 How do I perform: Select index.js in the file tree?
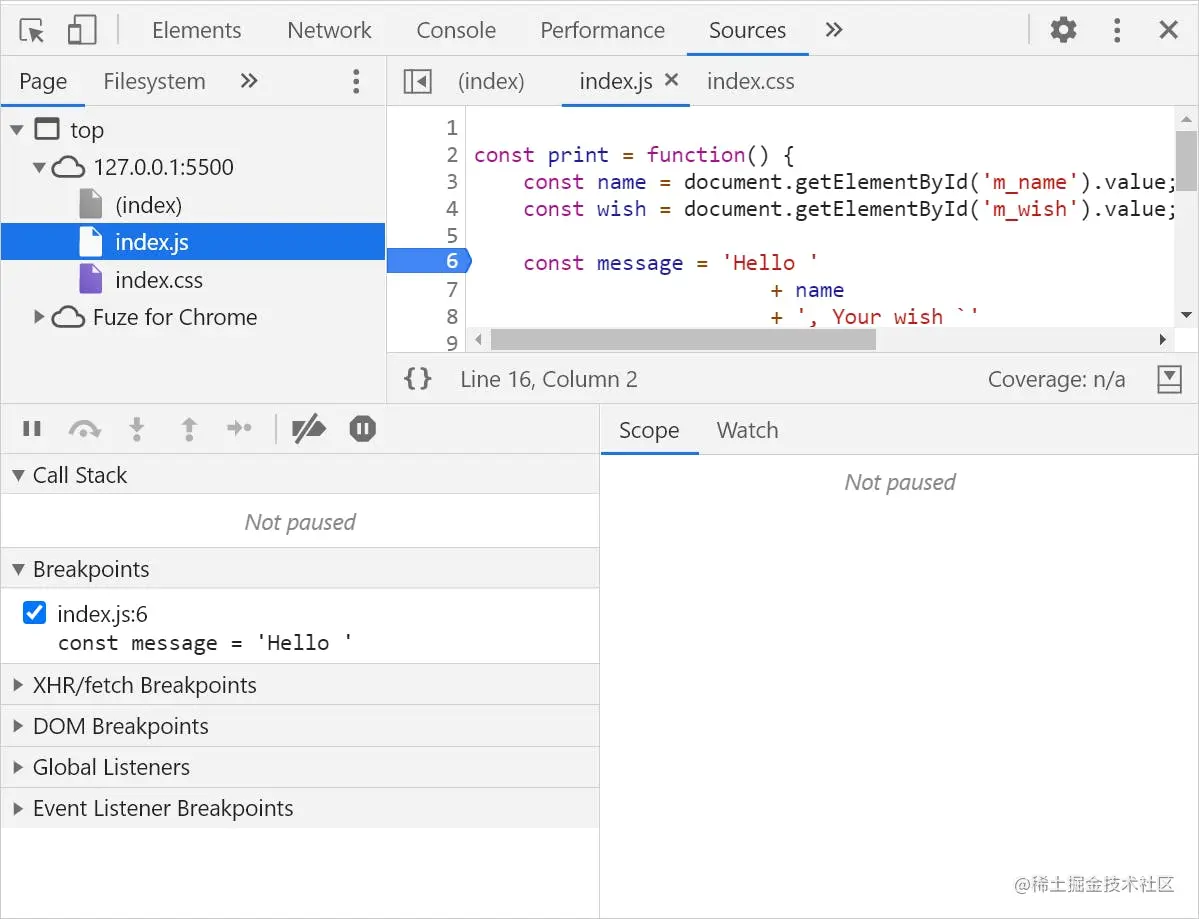[193, 242]
